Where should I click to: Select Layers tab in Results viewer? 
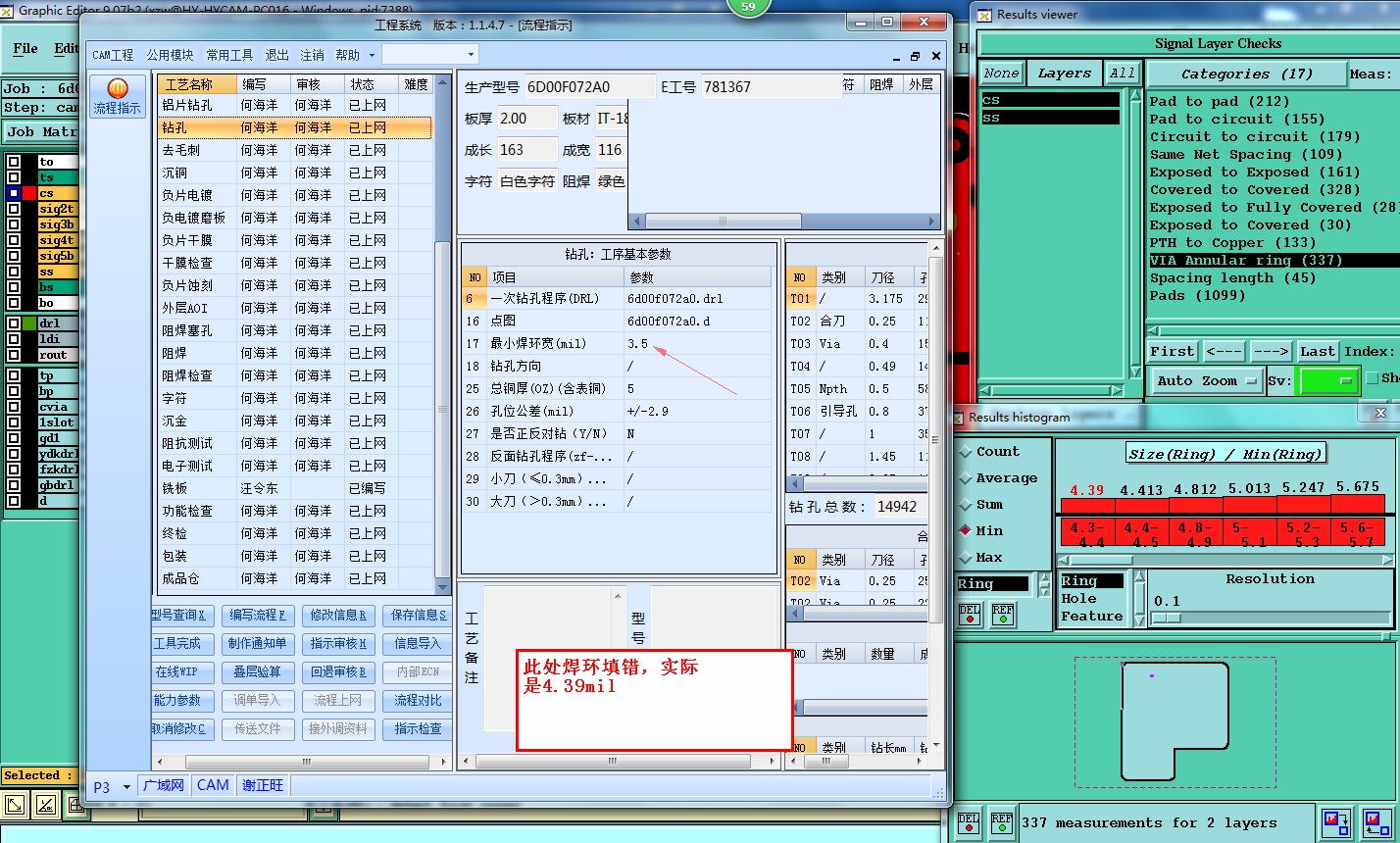click(x=1064, y=74)
